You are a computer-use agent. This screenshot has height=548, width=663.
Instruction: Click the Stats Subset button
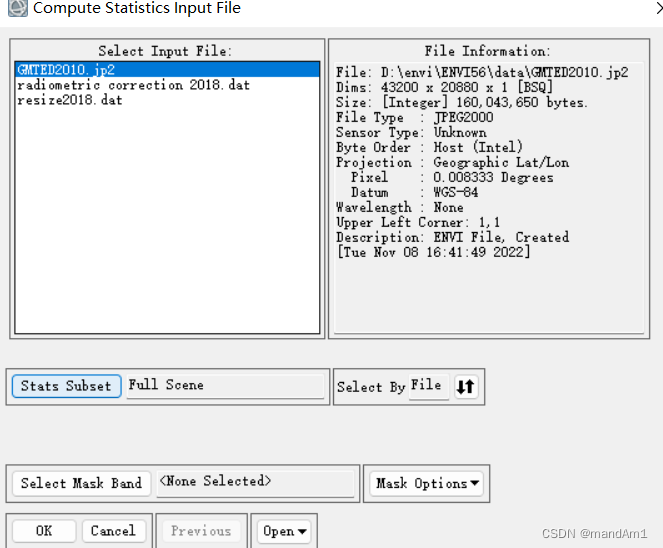[x=66, y=386]
